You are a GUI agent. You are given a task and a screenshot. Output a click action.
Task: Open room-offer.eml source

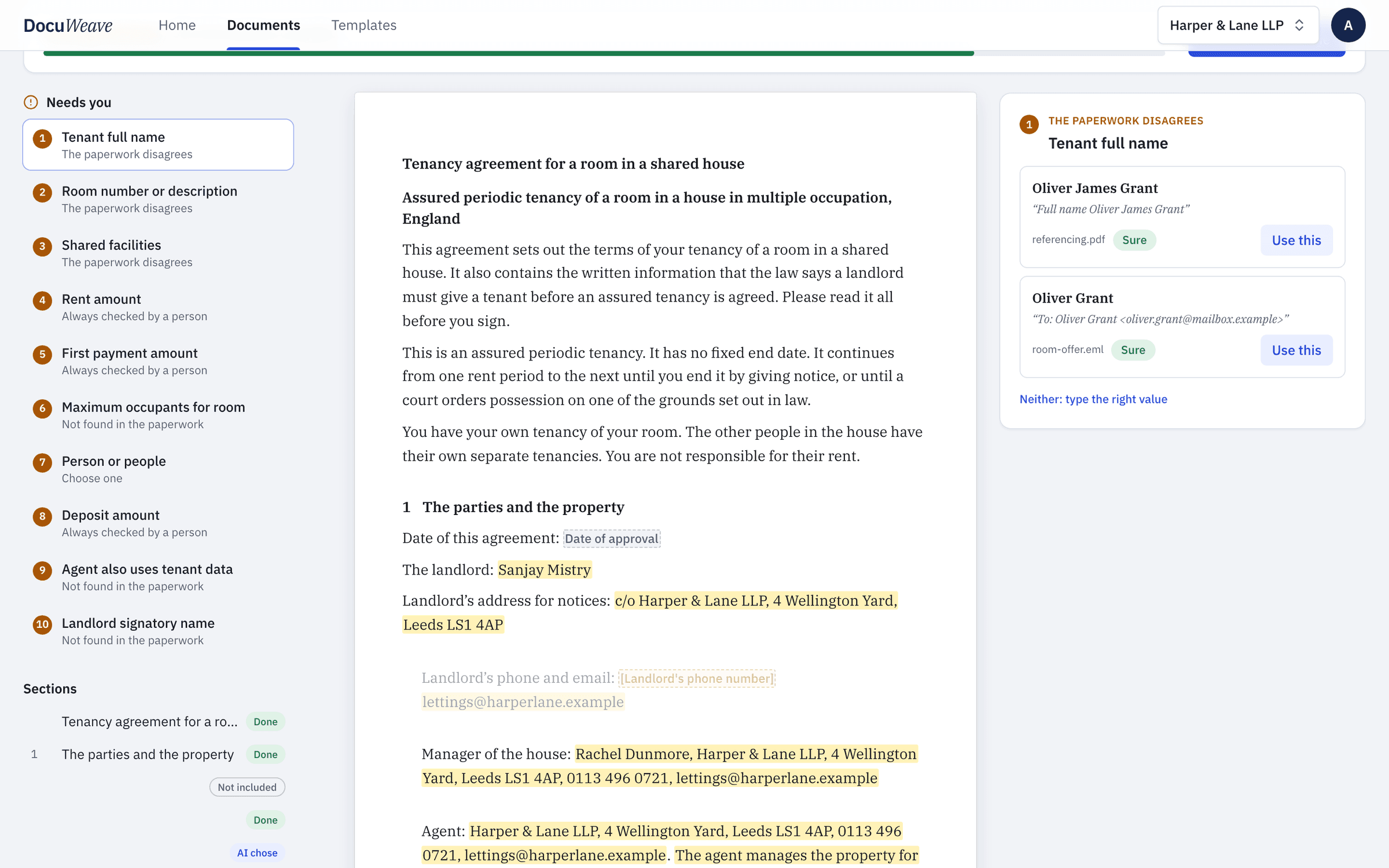(1068, 350)
